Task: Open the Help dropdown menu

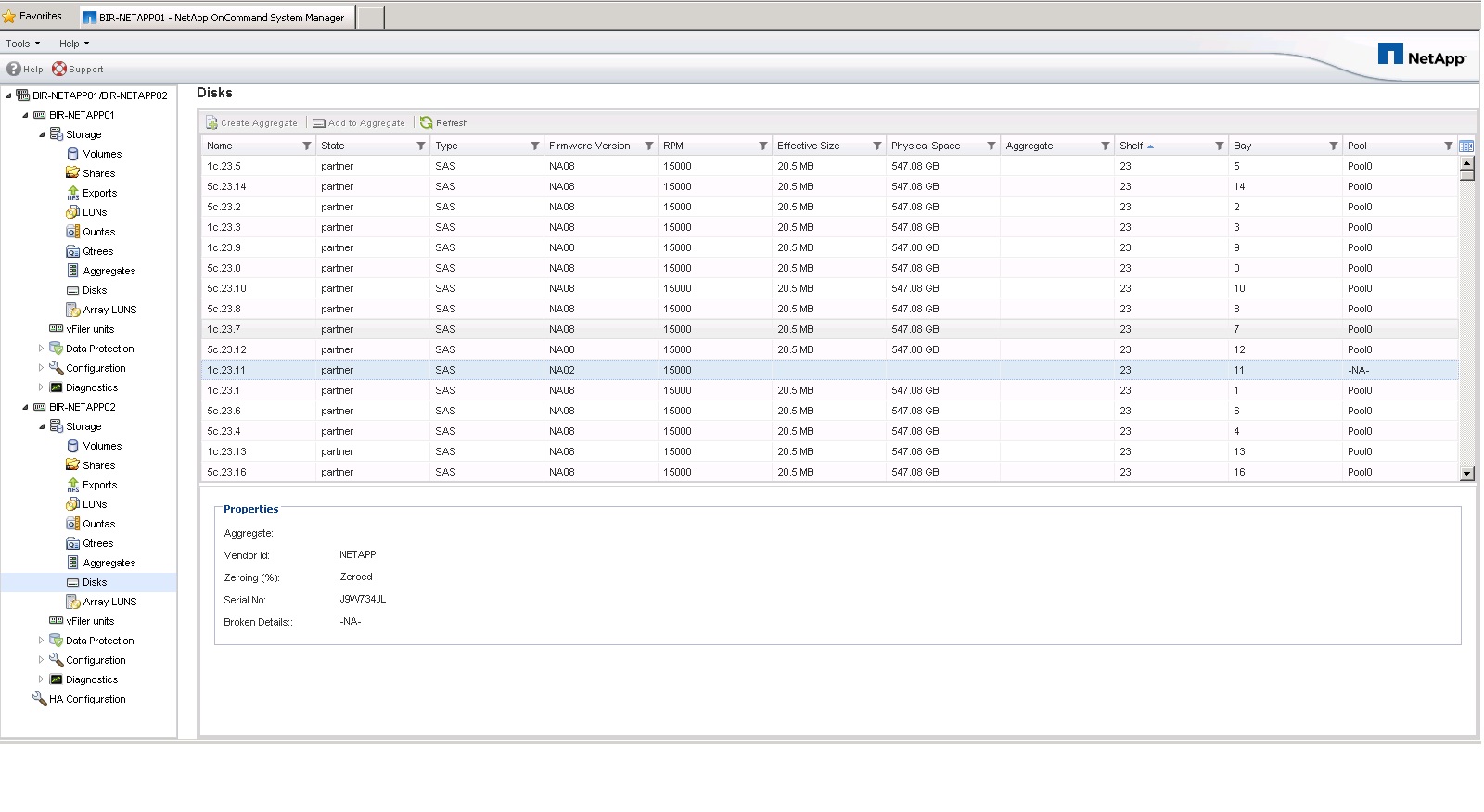Action: tap(74, 44)
